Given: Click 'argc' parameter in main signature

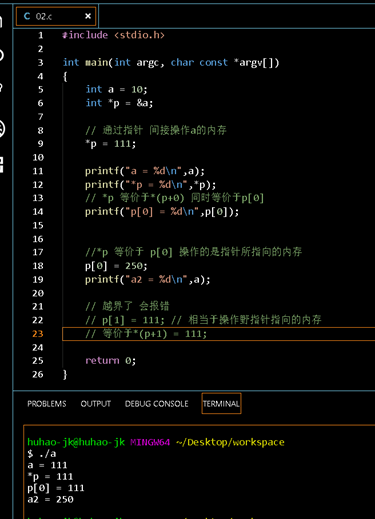Looking at the screenshot, I should coord(147,63).
